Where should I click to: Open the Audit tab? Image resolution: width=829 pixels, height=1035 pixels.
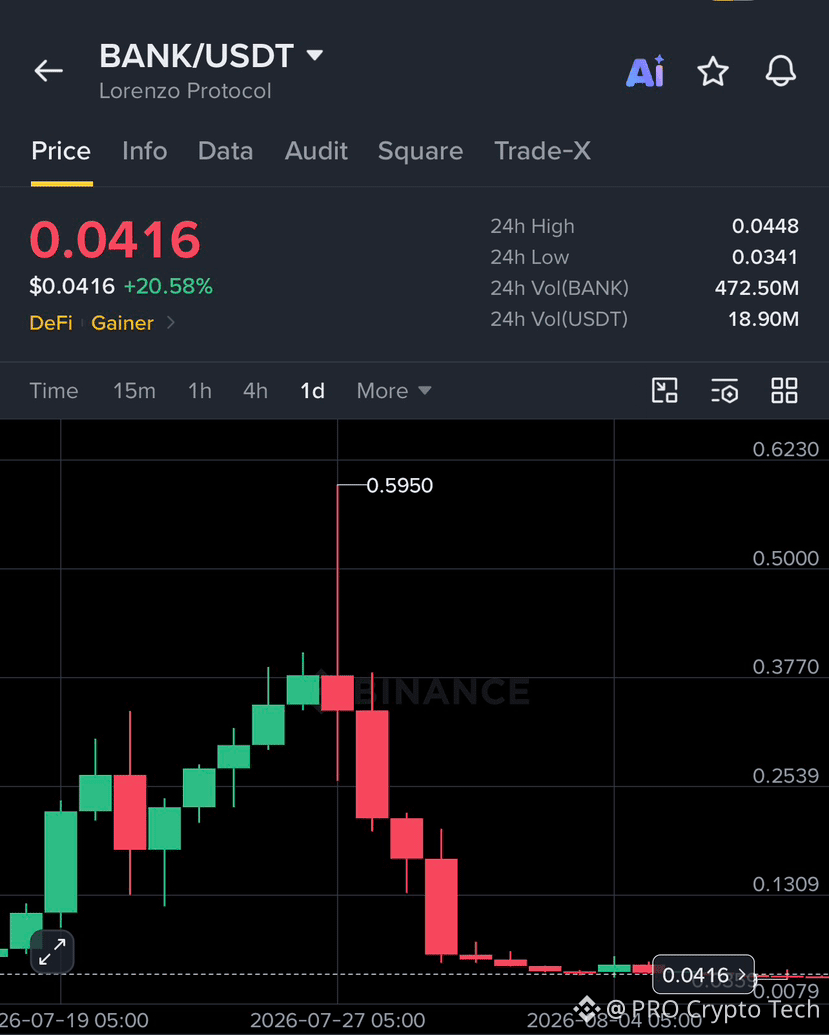[316, 151]
